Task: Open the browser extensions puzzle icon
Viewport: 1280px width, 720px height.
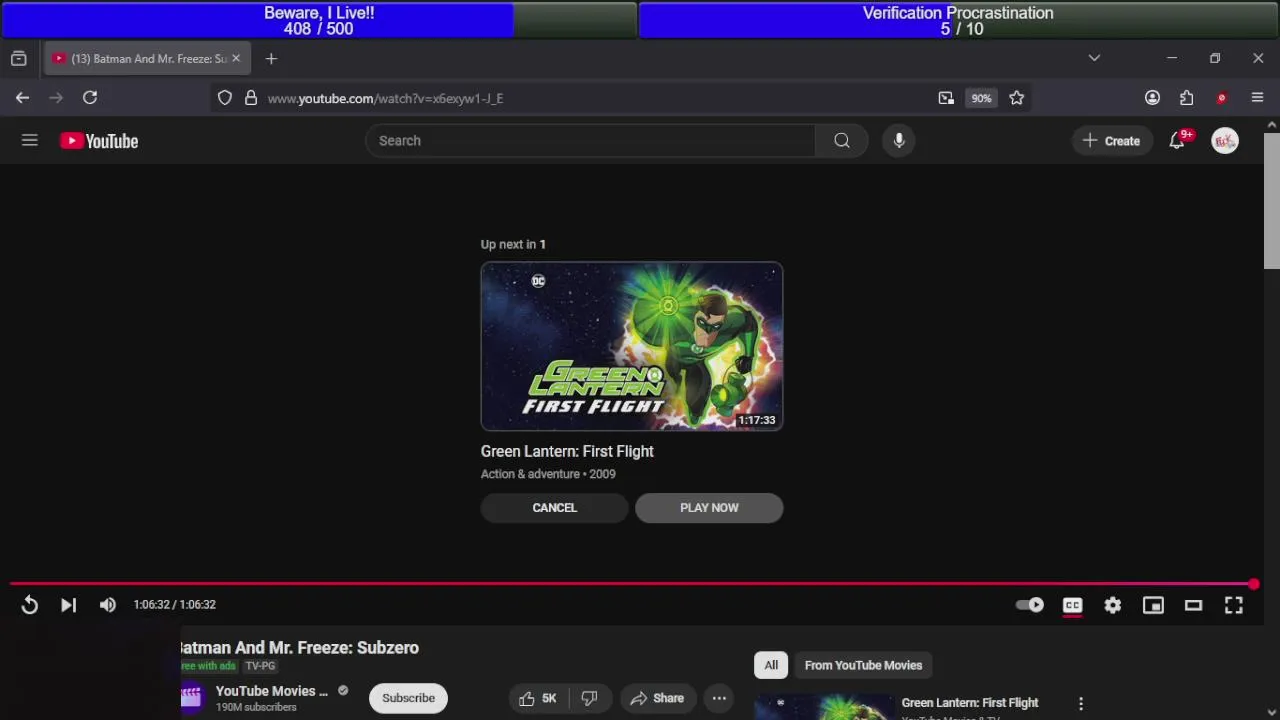Action: click(x=1187, y=98)
